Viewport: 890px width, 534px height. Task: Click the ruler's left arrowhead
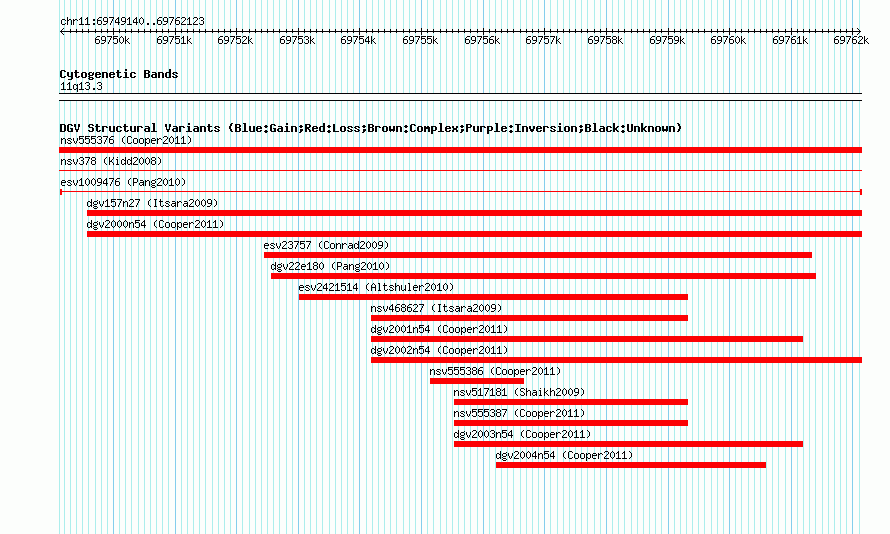(62, 31)
